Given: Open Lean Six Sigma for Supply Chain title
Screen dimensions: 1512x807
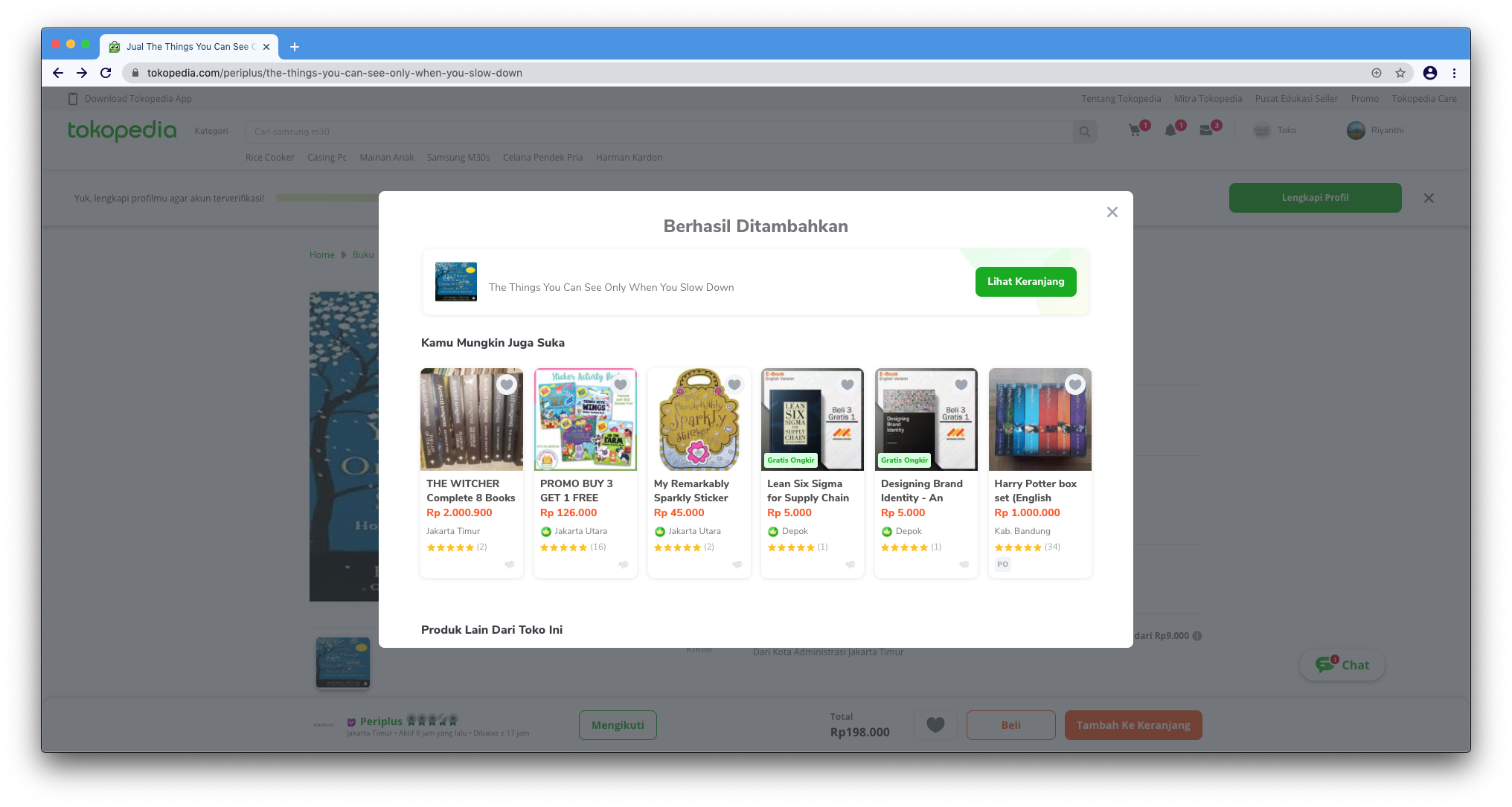Looking at the screenshot, I should coord(808,491).
